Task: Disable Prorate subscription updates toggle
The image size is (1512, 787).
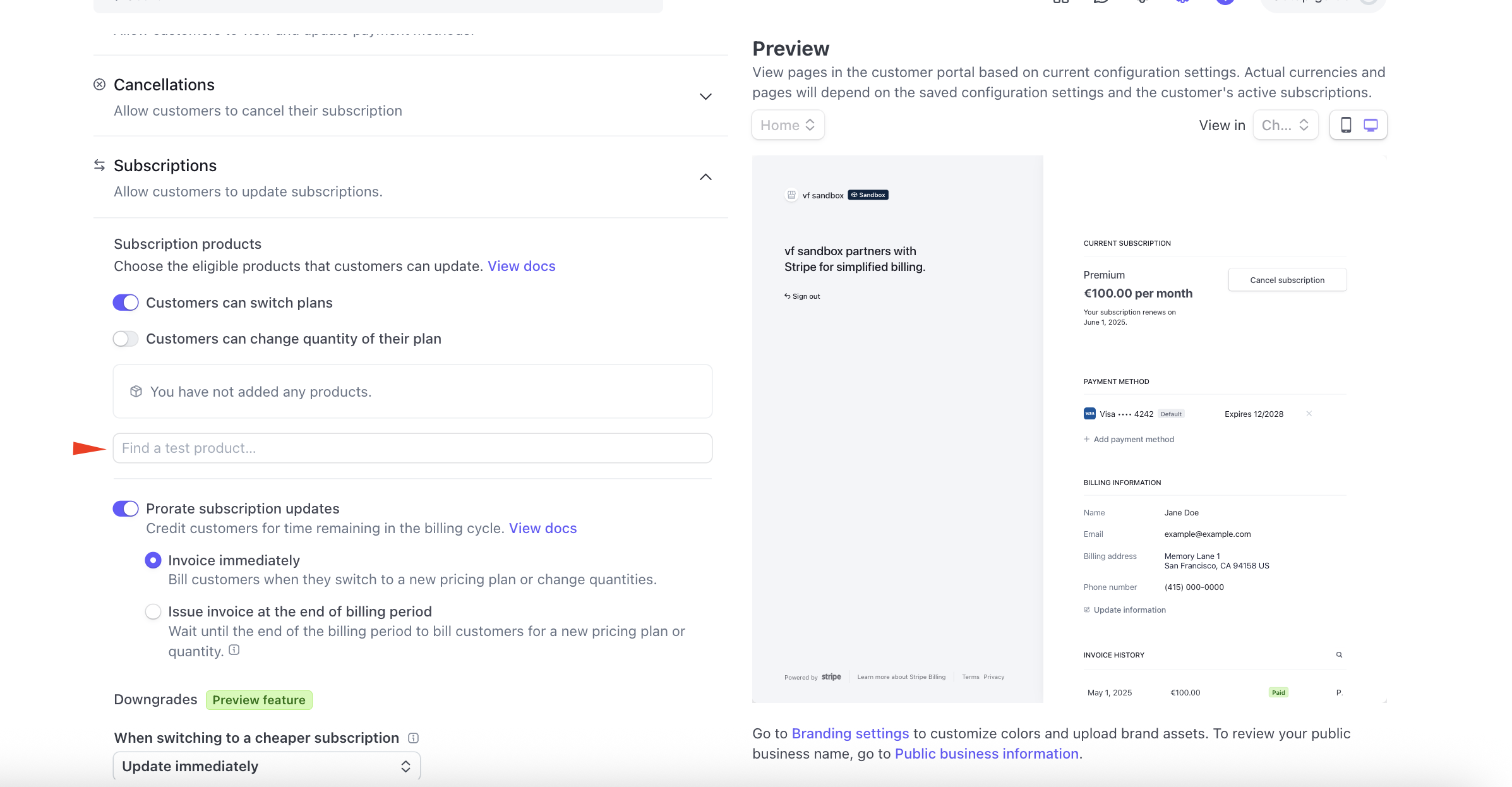Action: tap(126, 508)
